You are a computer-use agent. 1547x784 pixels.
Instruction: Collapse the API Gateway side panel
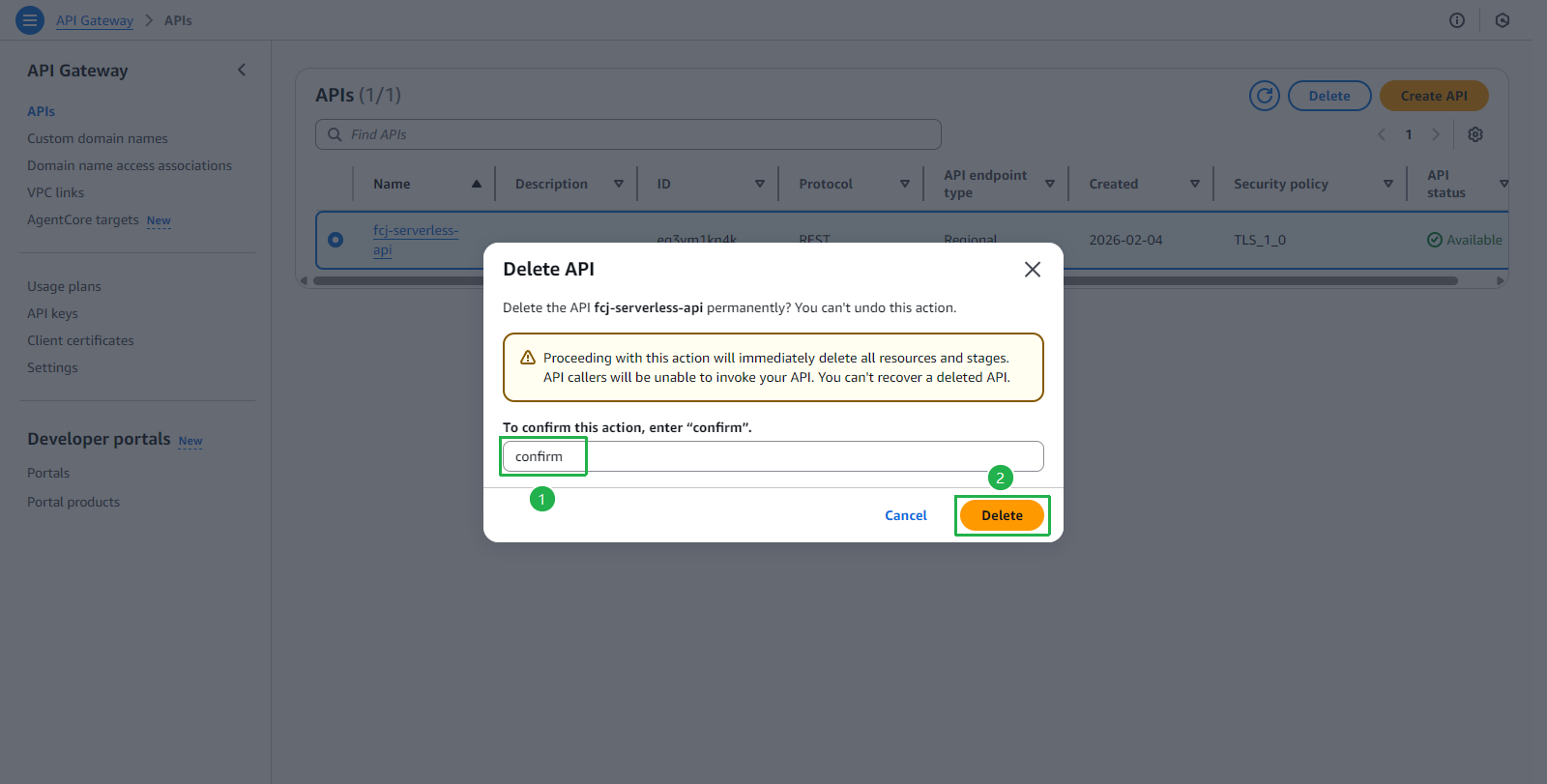[242, 70]
